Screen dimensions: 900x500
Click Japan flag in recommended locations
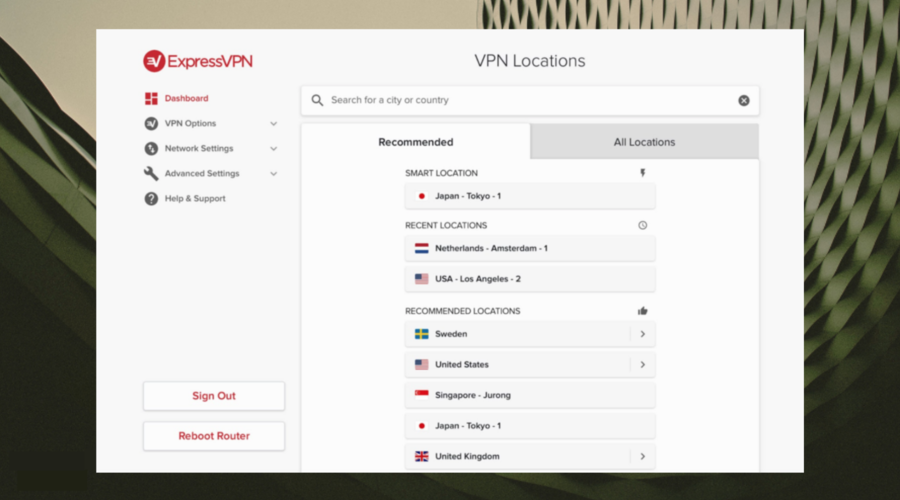click(421, 426)
